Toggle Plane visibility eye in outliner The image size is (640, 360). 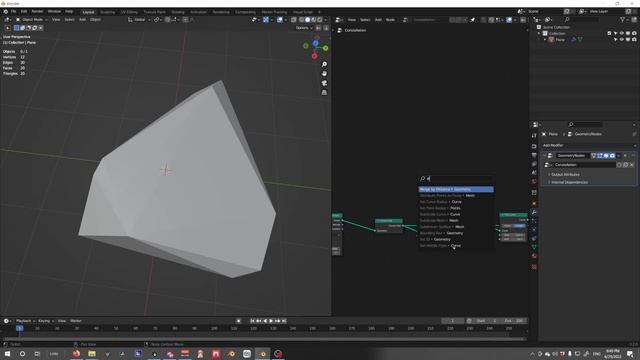click(622, 40)
